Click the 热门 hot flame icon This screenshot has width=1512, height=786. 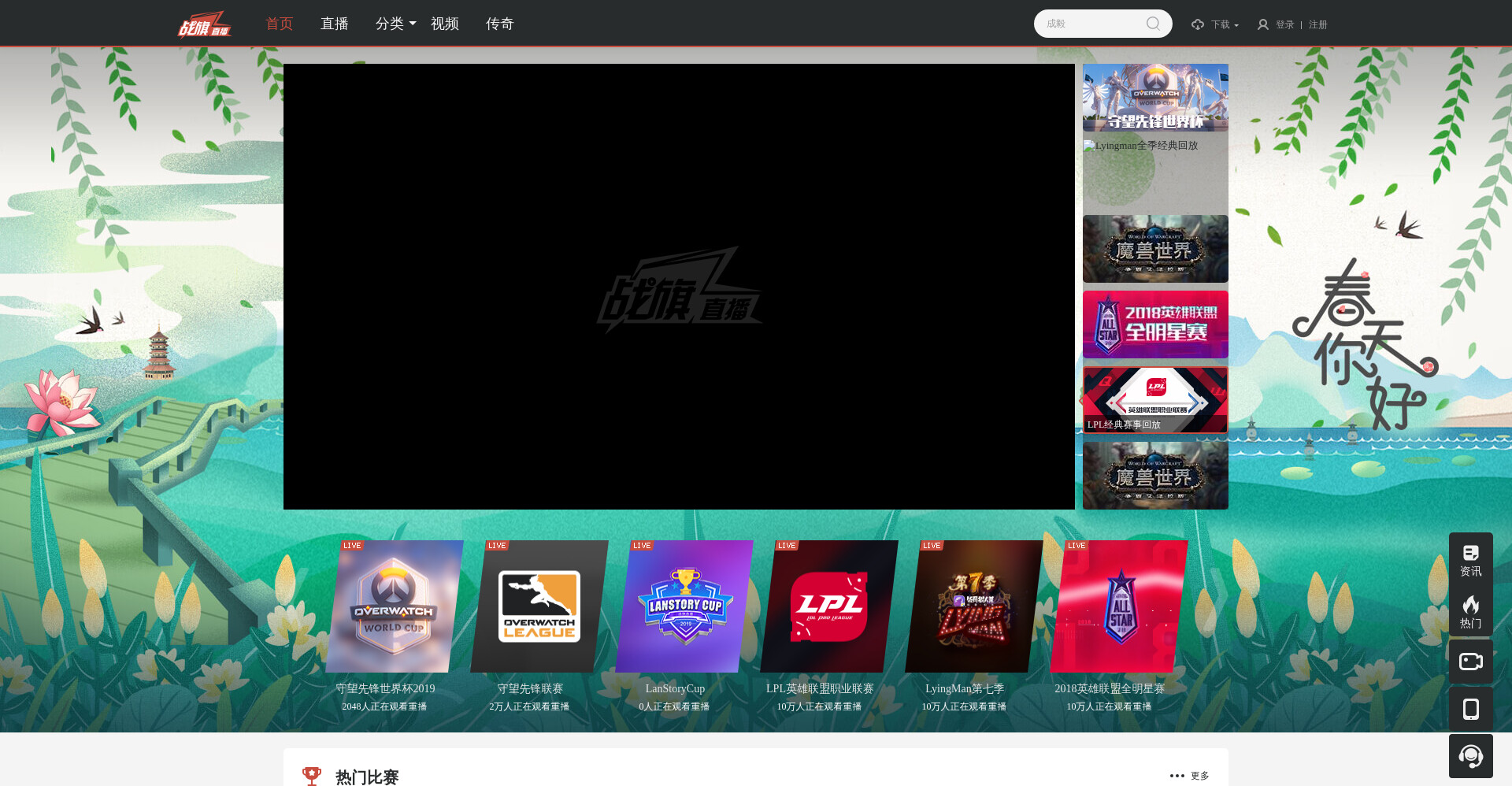[x=1471, y=611]
